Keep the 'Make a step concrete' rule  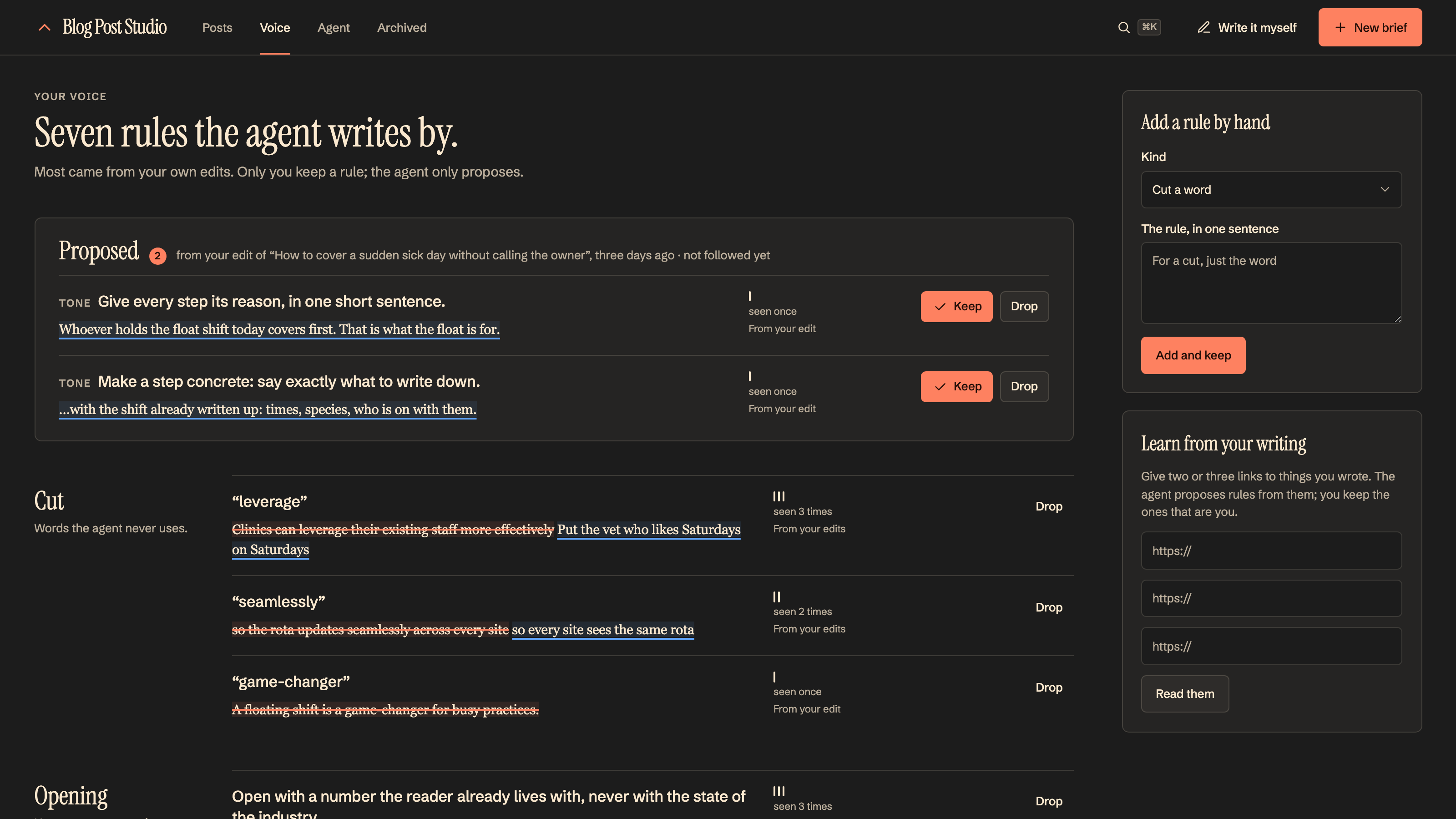pos(956,387)
